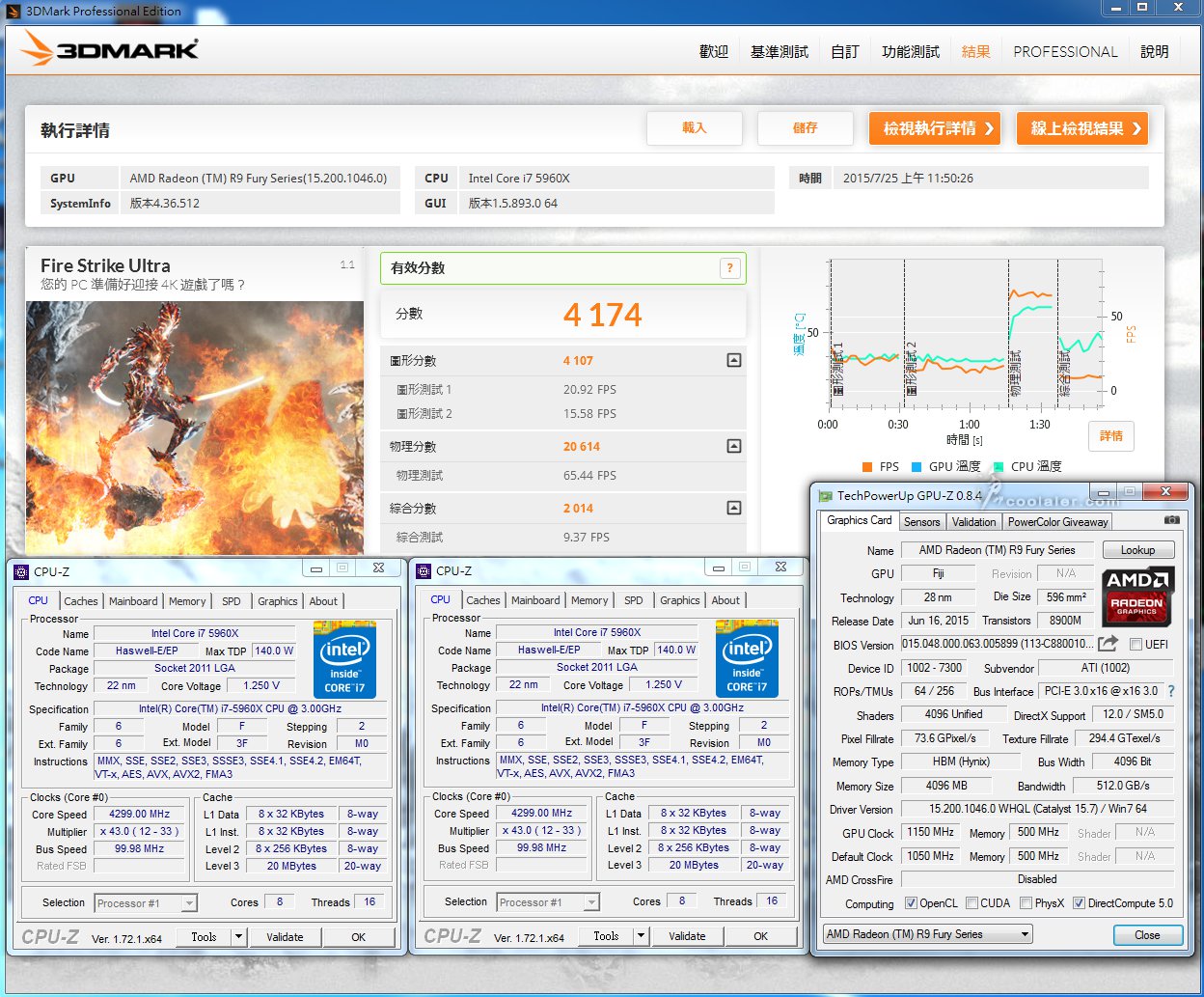Open About tab in right CPU-Z window
The image size is (1204, 997).
click(725, 600)
